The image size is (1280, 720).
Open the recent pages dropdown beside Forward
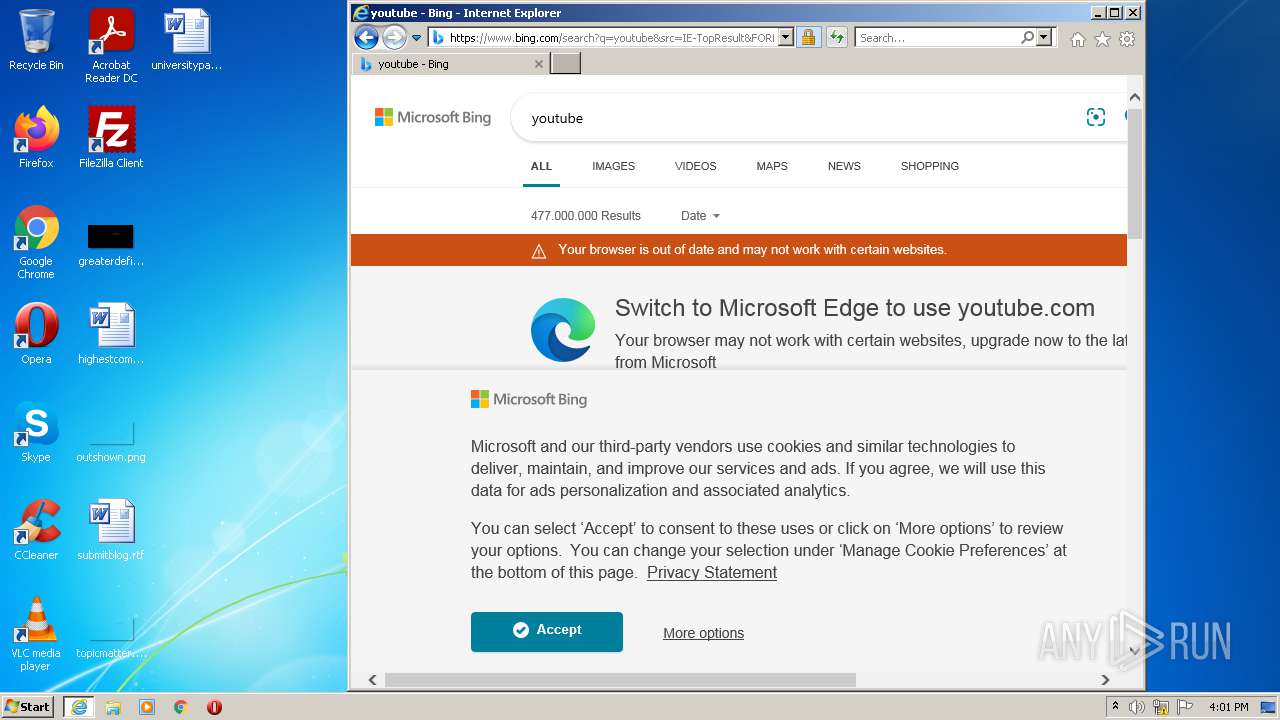pos(417,38)
